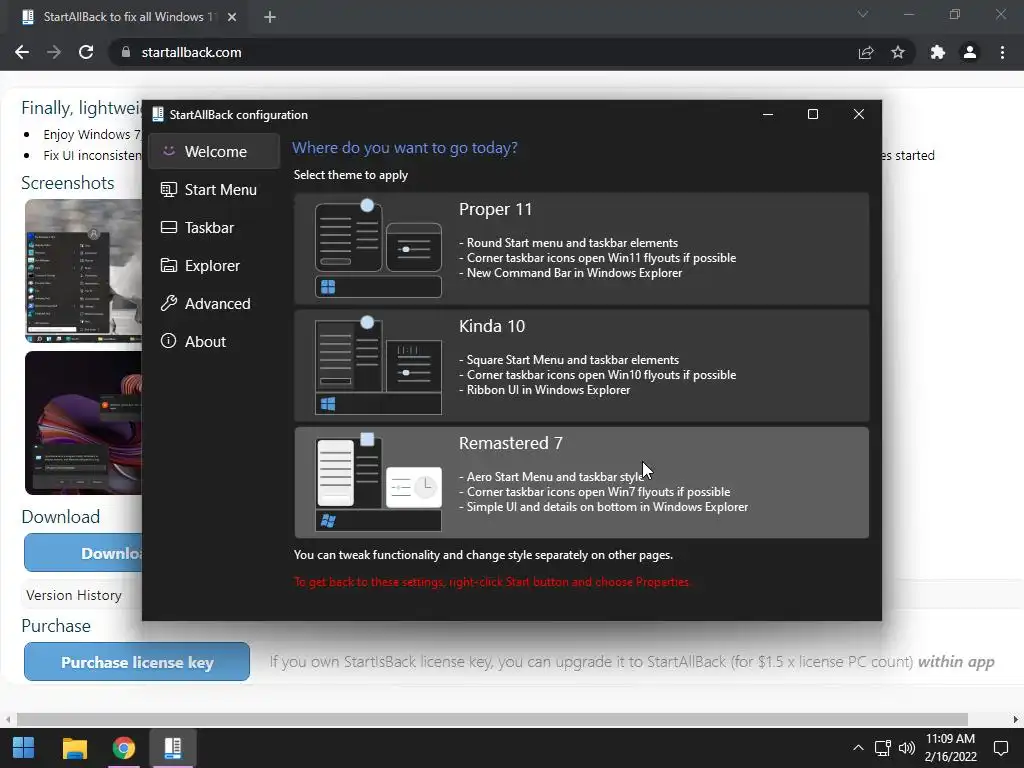This screenshot has width=1024, height=768.
Task: Click the Taskbar sidebar icon
Action: [x=168, y=227]
